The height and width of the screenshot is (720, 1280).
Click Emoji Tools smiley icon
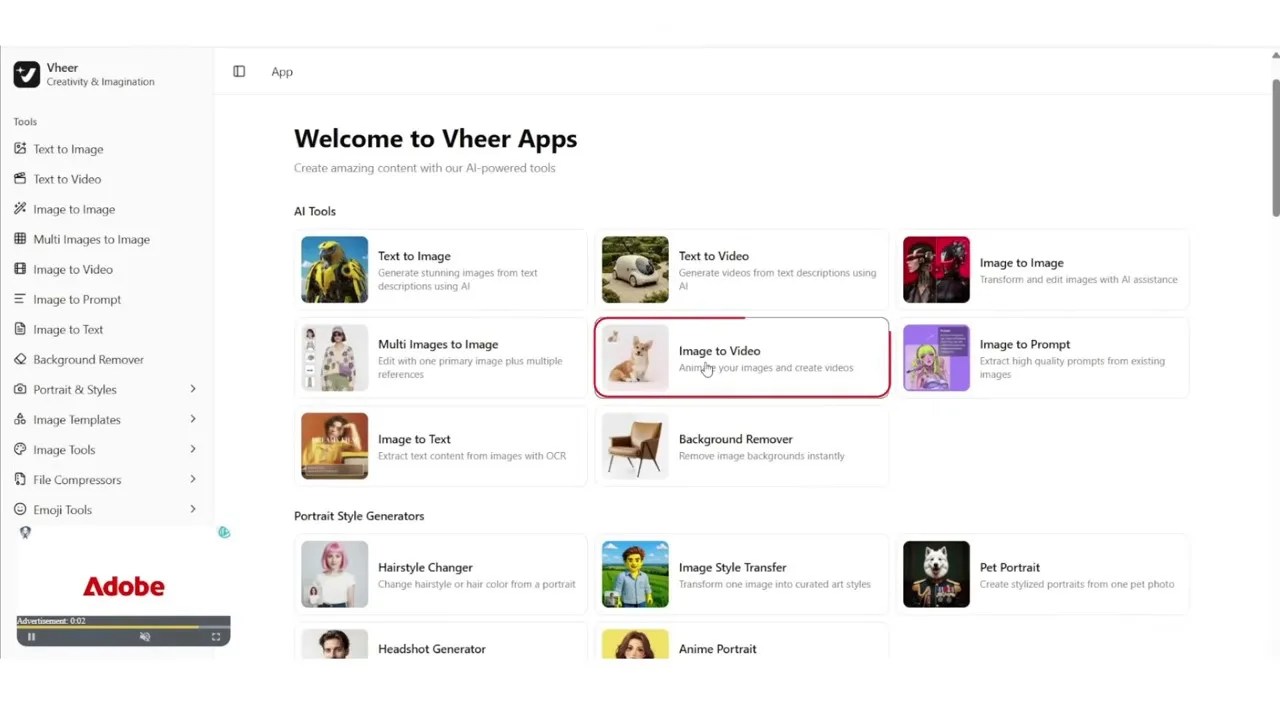(20, 509)
